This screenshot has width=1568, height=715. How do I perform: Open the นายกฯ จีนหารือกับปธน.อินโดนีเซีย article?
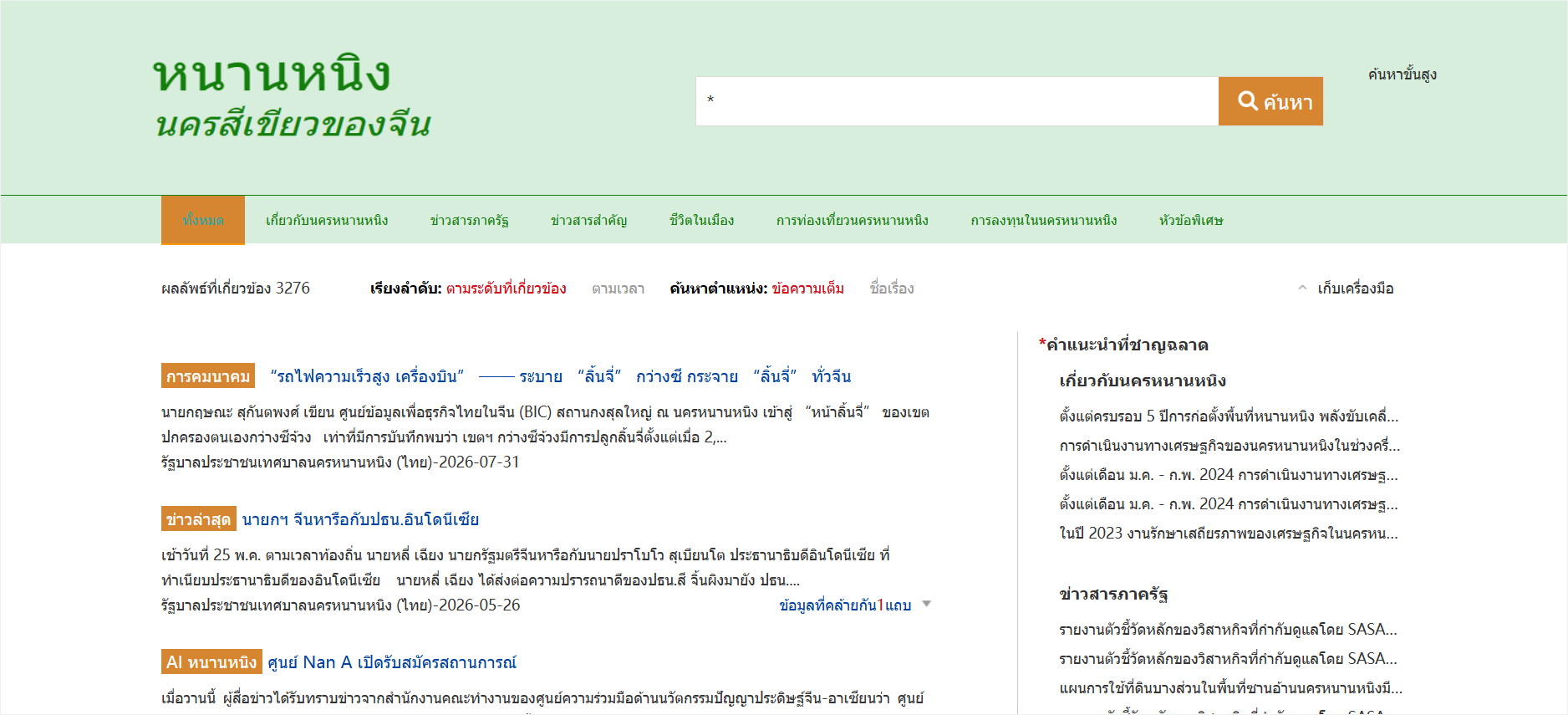coord(360,519)
